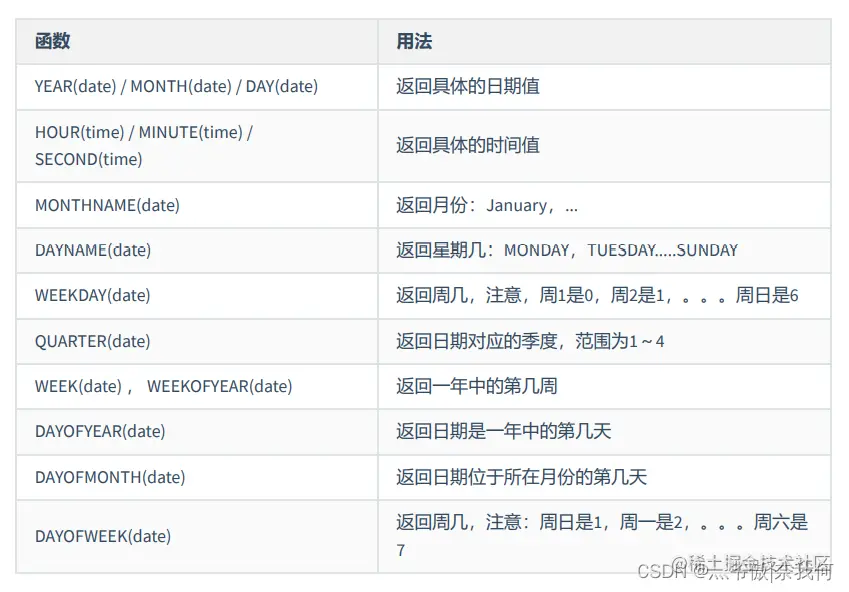The height and width of the screenshot is (592, 849).
Task: Select the 返回月份：January cell
Action: click(x=604, y=205)
